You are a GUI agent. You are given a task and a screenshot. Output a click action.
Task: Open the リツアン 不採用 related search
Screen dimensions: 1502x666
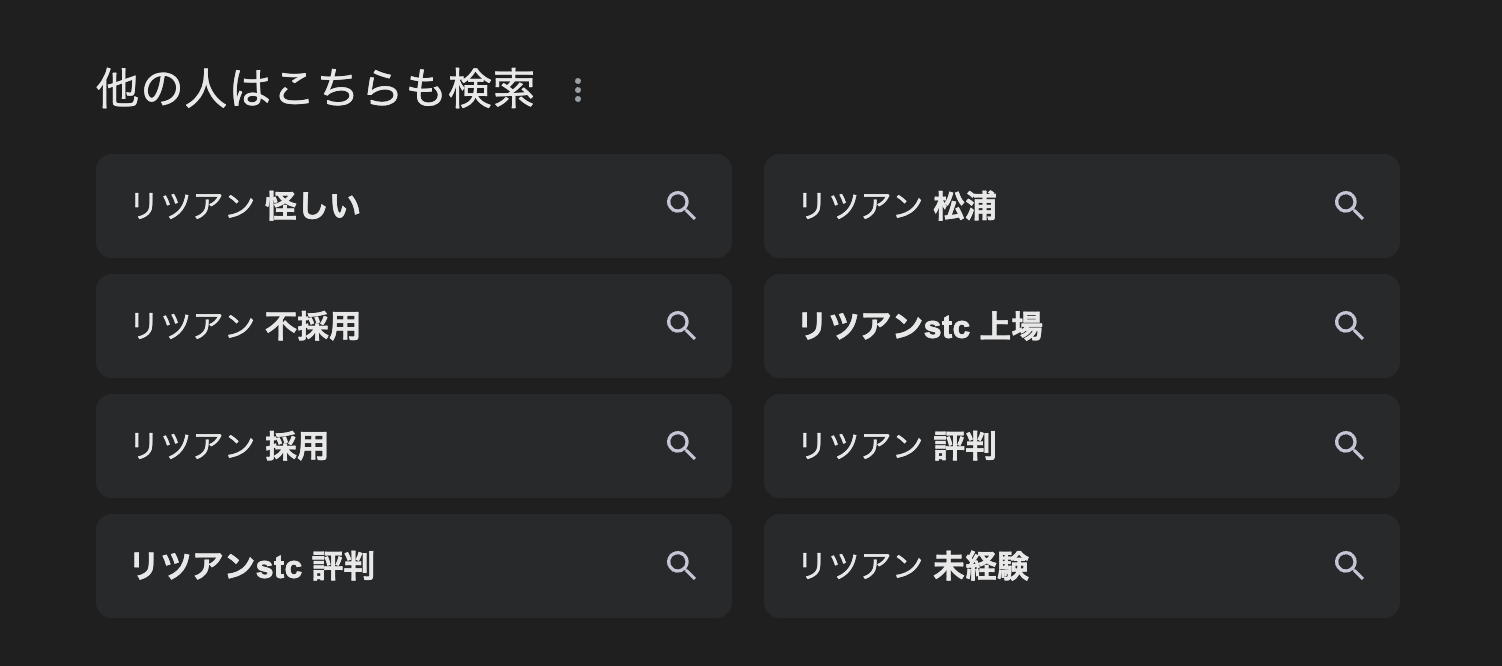coord(245,327)
